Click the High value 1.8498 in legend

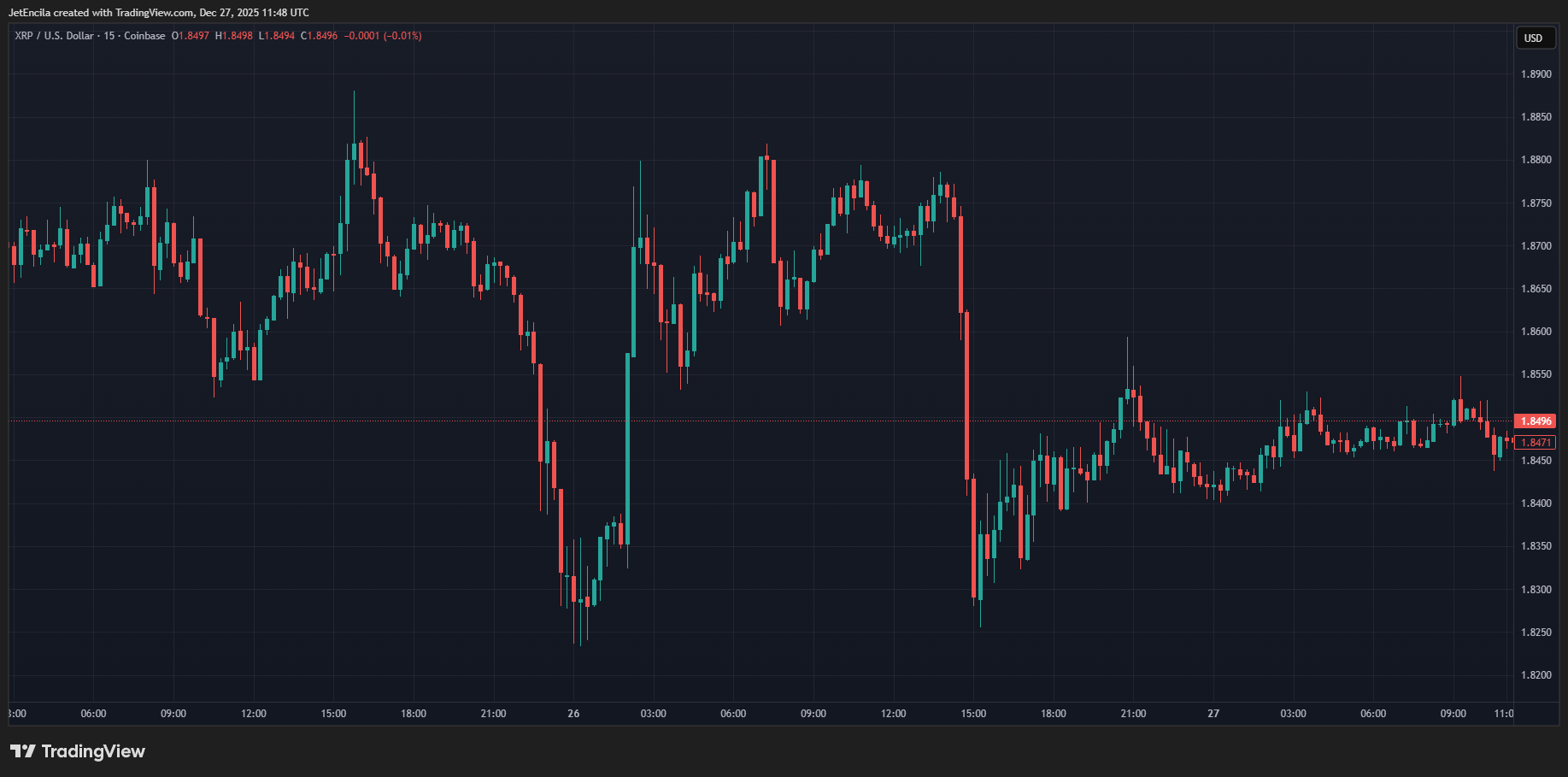click(237, 36)
